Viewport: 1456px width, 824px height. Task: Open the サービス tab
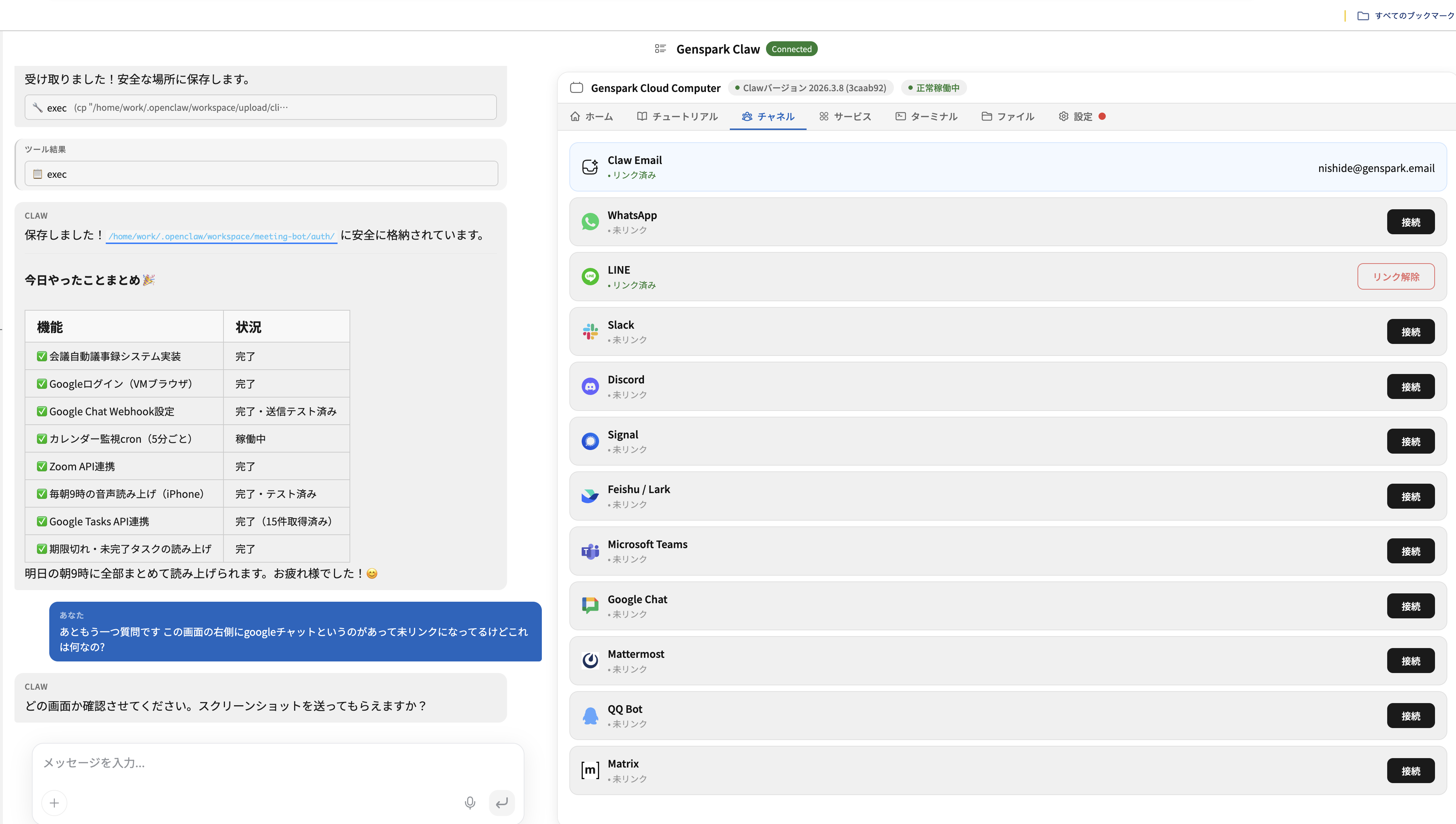click(x=845, y=117)
